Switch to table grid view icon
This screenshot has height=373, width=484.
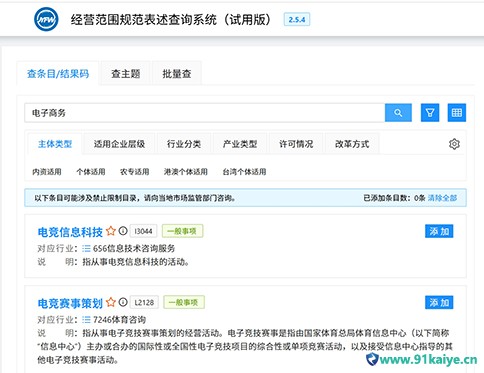pos(456,113)
